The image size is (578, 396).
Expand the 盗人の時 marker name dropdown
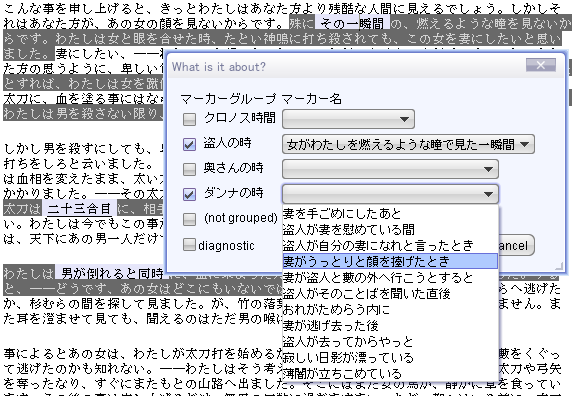[408, 144]
